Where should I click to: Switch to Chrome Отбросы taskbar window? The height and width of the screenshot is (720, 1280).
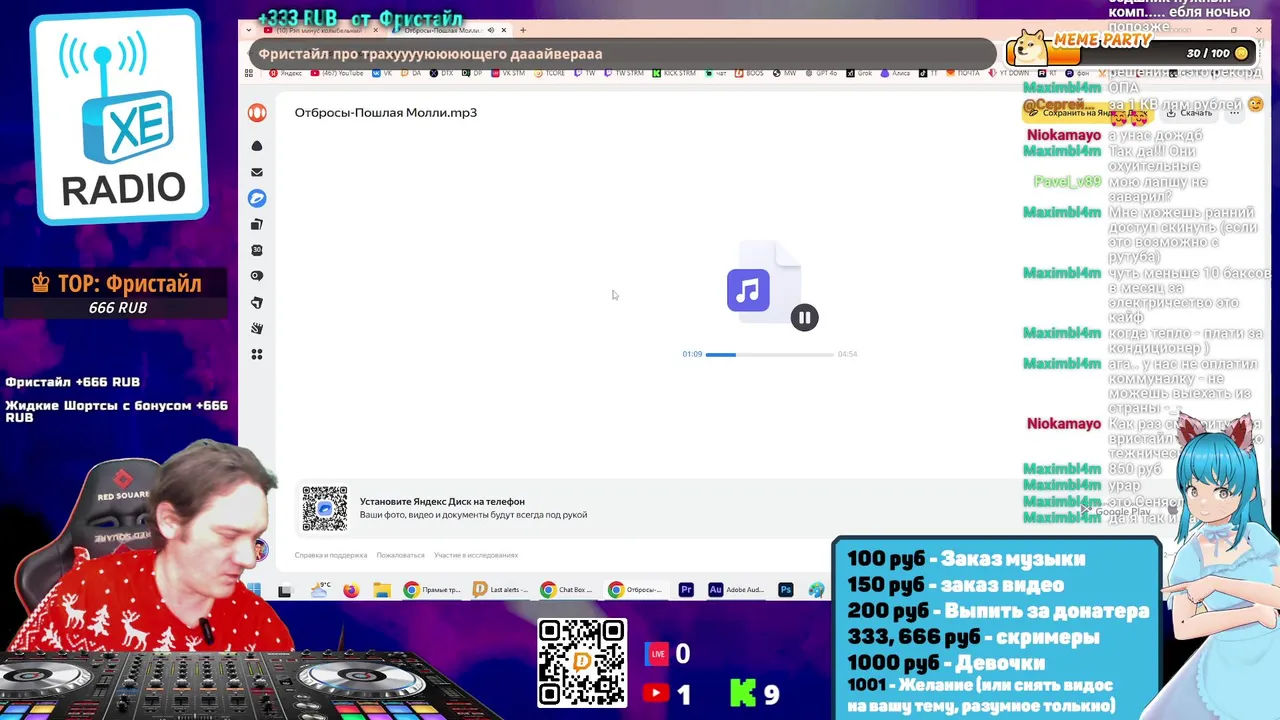pos(638,590)
